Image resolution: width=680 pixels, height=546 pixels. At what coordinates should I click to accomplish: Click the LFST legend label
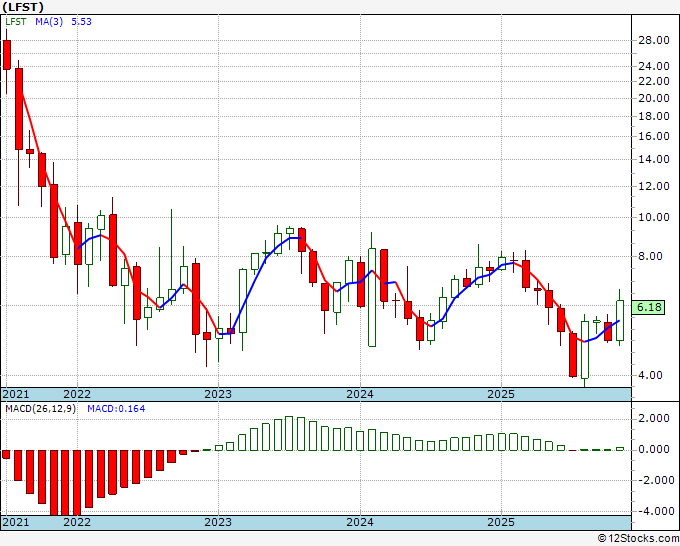[16, 22]
